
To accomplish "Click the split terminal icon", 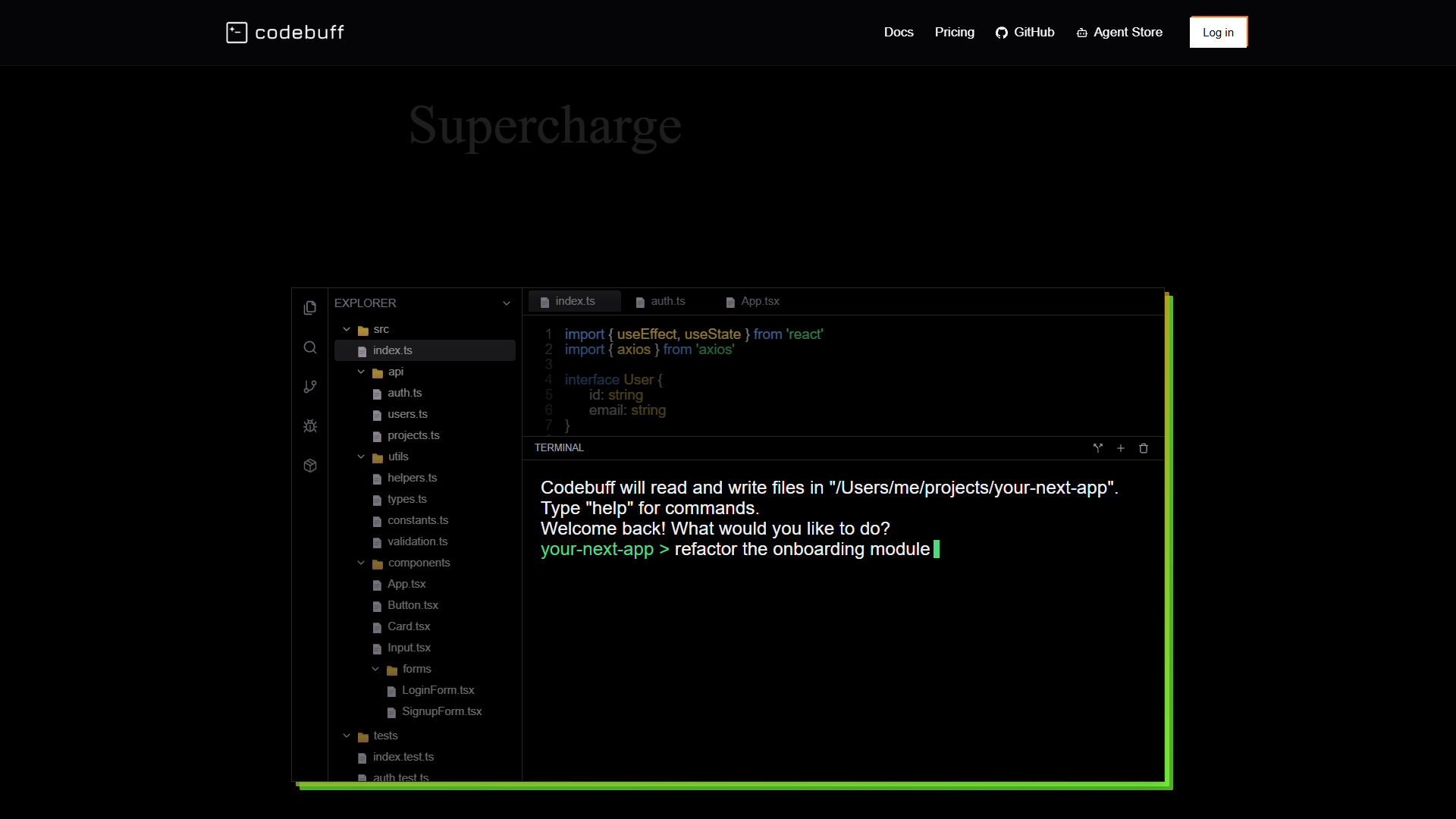I will point(1097,448).
